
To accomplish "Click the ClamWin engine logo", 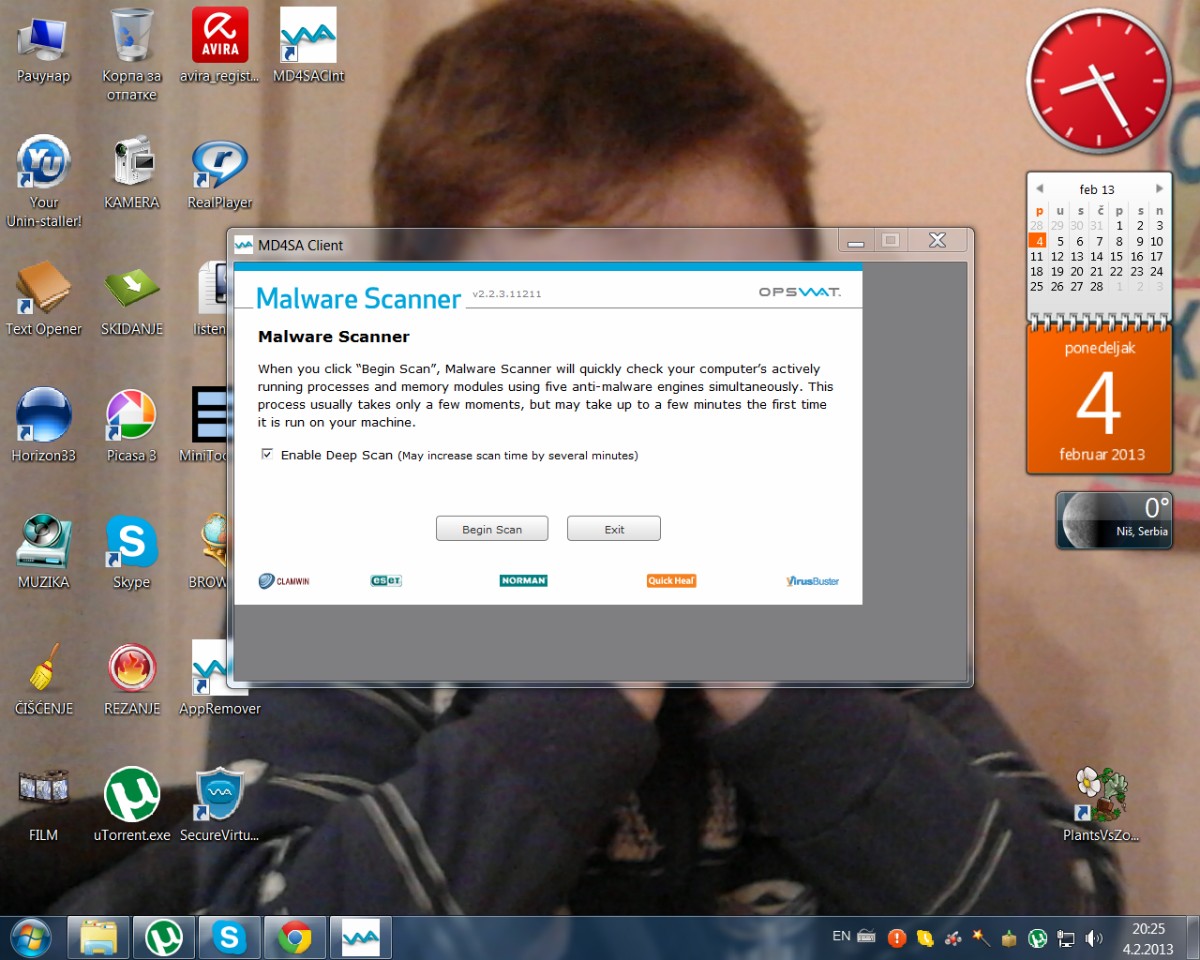I will point(284,581).
